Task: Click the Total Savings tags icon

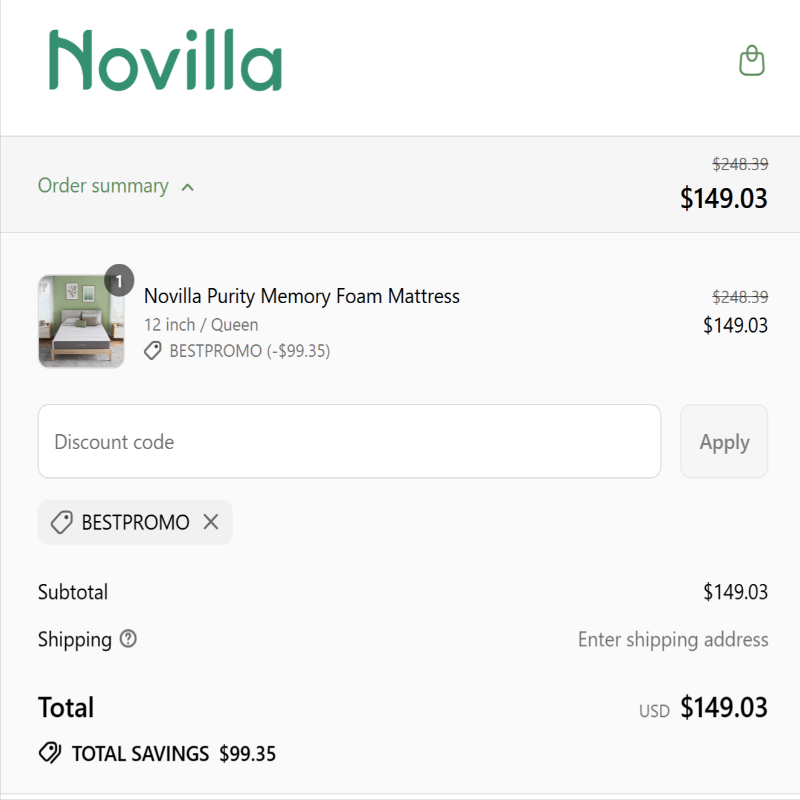Action: (x=50, y=753)
